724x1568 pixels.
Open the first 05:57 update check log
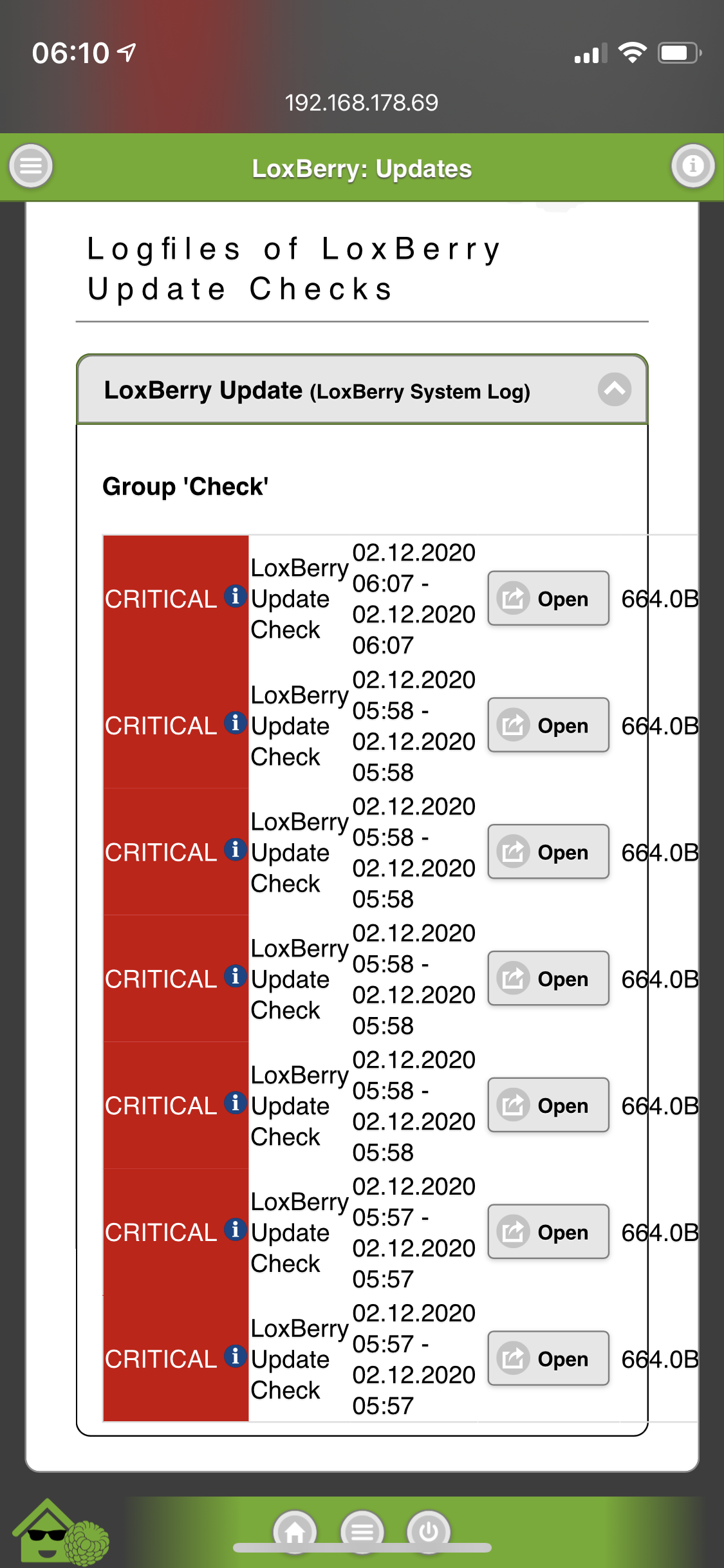(548, 1232)
